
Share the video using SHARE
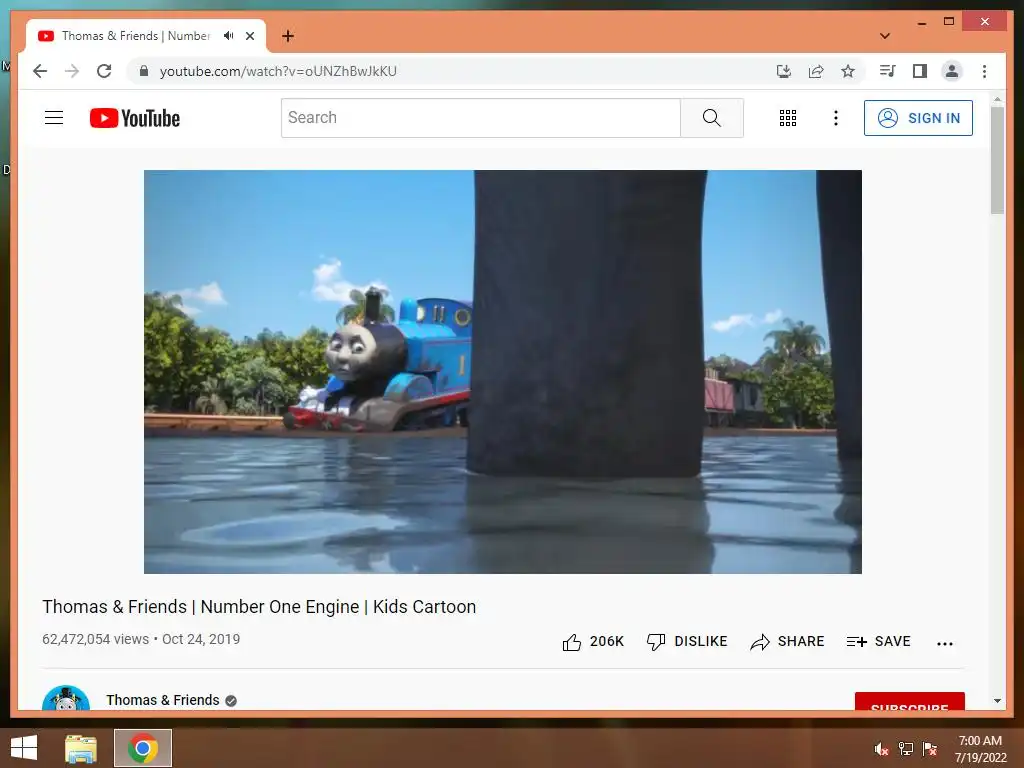tap(787, 642)
